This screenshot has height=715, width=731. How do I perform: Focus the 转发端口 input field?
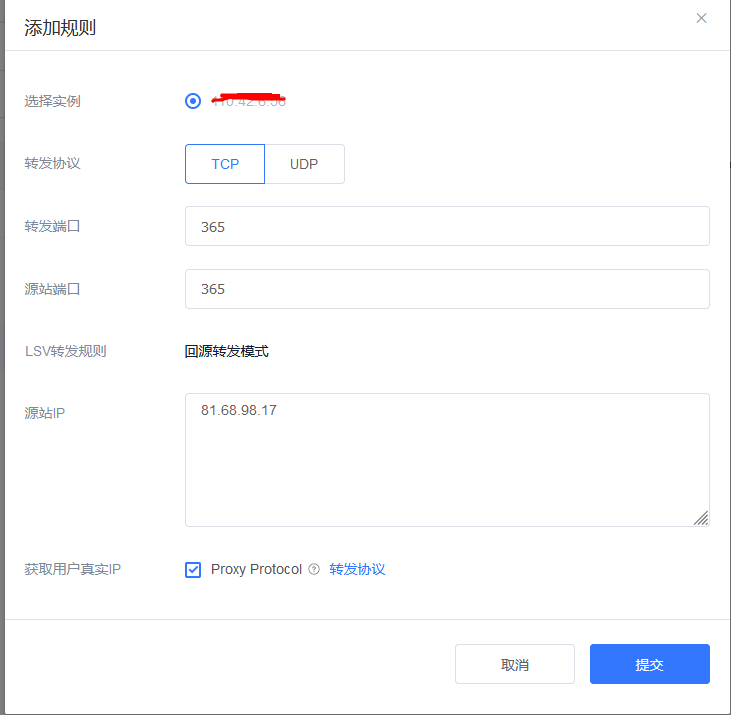click(447, 226)
